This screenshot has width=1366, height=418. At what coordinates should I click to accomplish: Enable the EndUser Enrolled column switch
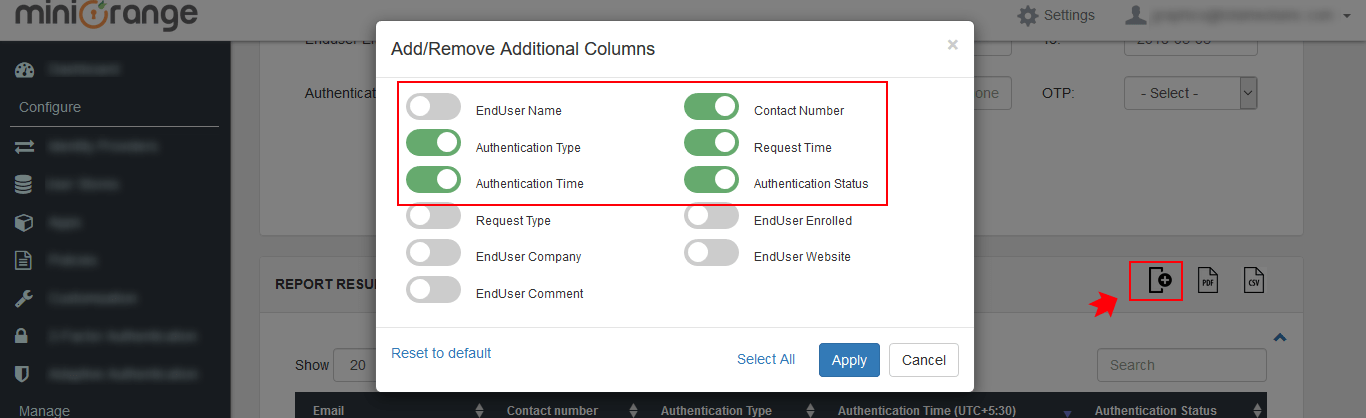coord(711,217)
